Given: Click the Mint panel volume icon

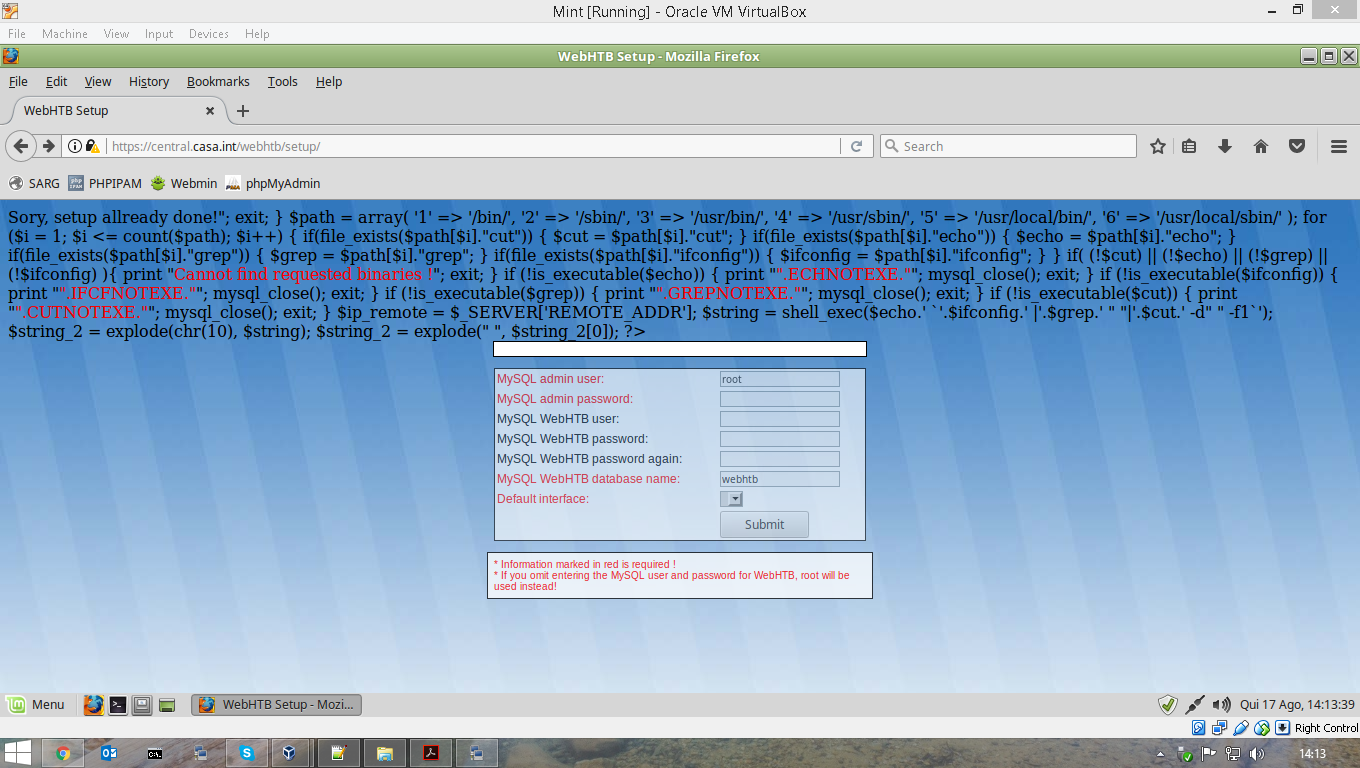Looking at the screenshot, I should [x=1221, y=705].
